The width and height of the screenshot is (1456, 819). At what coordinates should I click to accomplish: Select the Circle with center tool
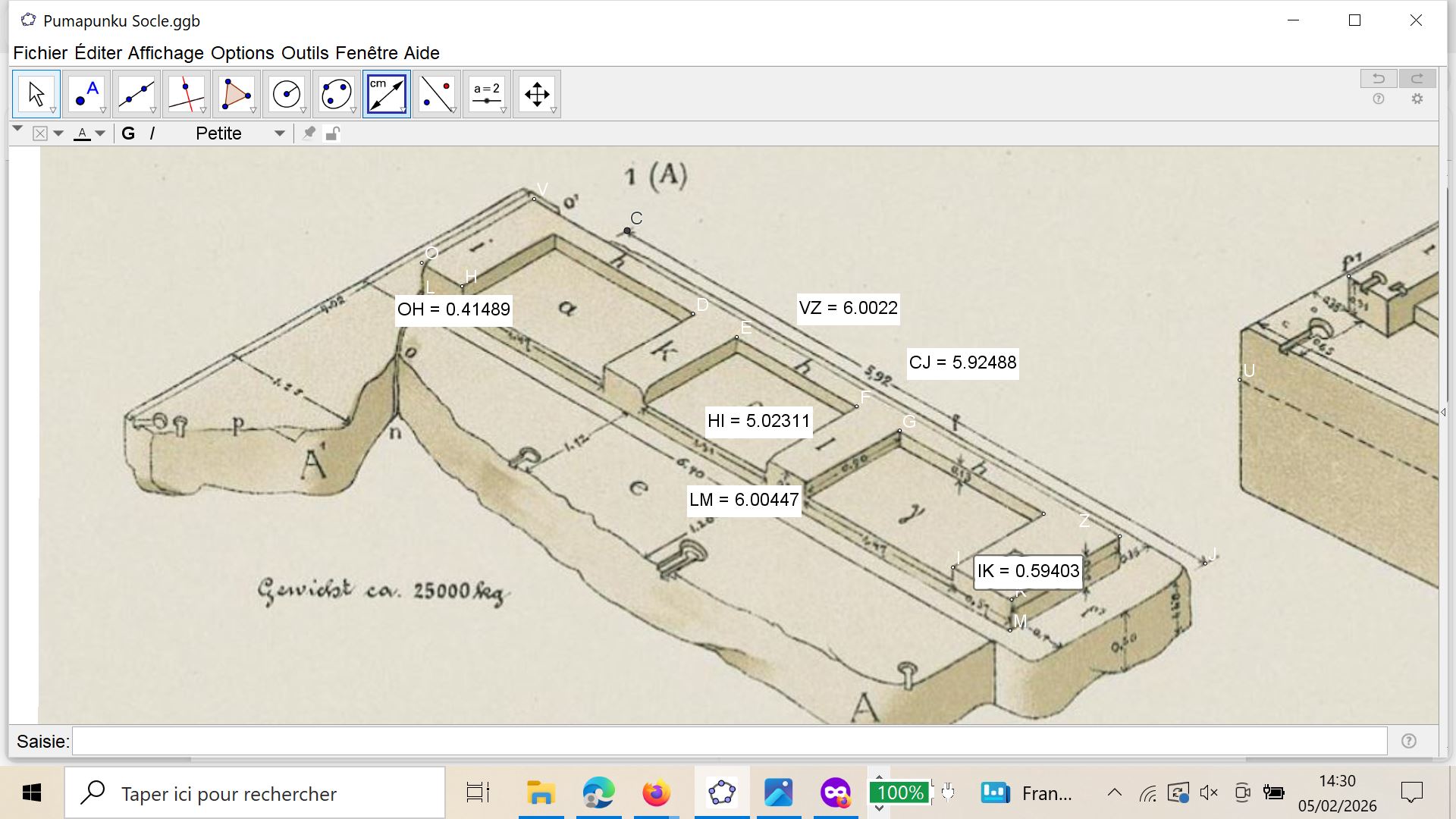[x=287, y=94]
